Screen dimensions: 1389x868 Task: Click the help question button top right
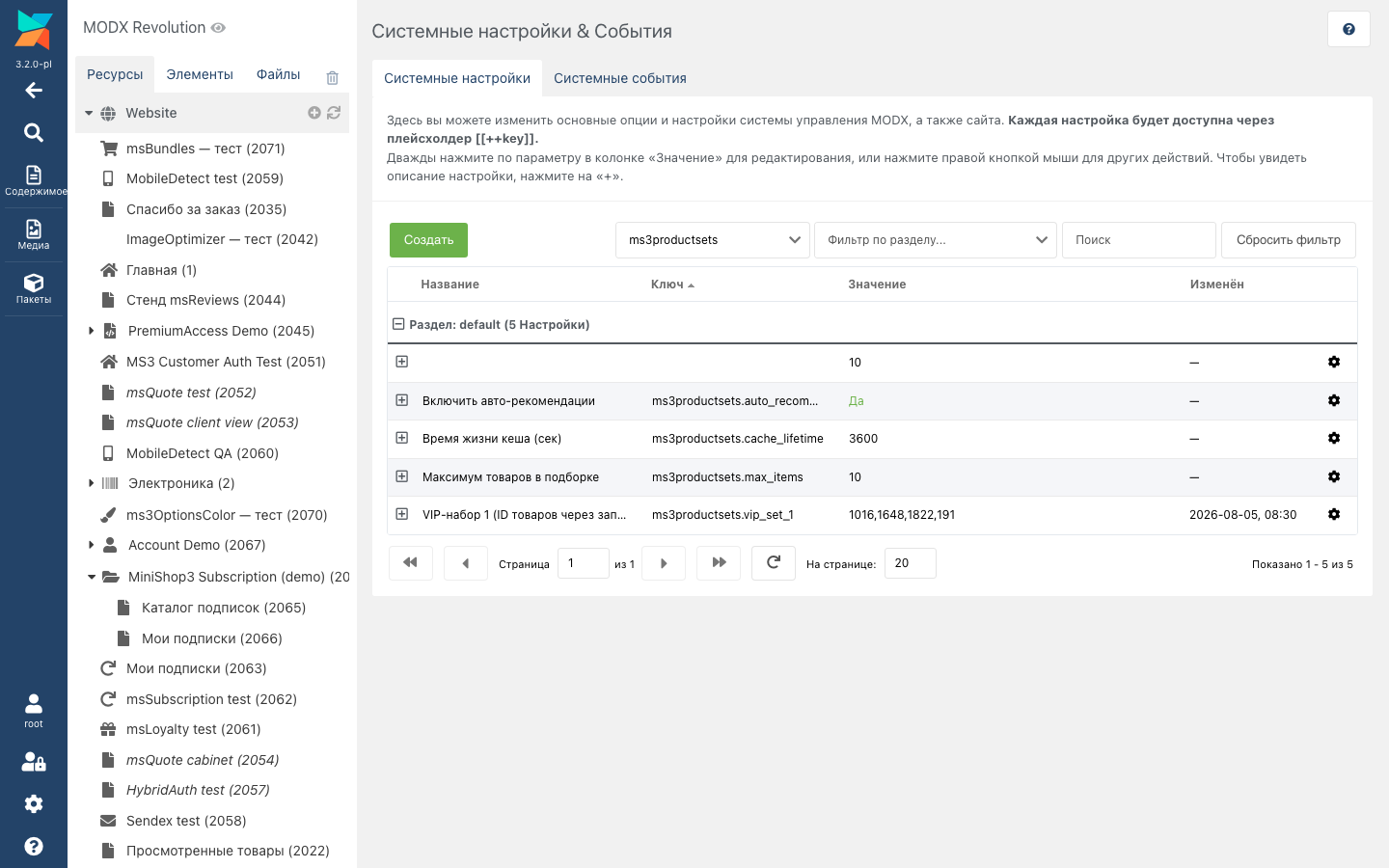tap(1348, 29)
